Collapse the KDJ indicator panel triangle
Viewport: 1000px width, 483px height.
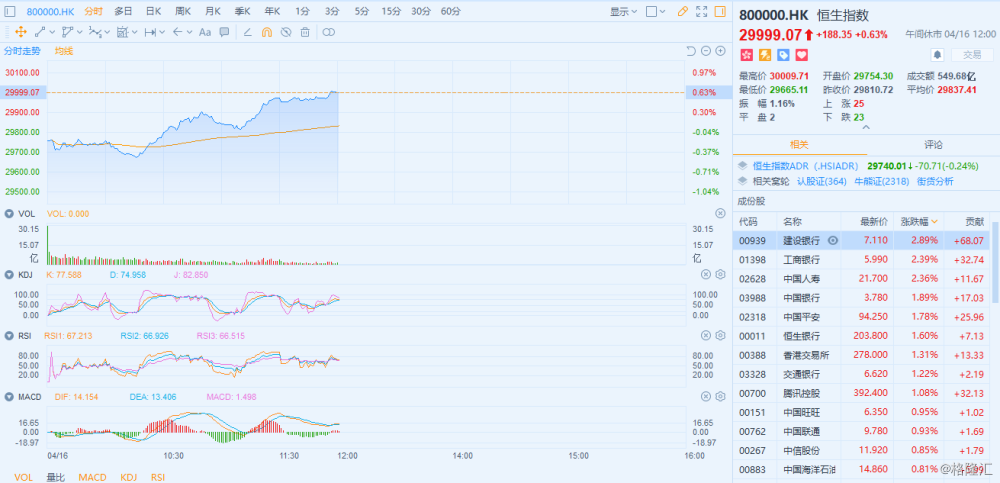[x=9, y=274]
